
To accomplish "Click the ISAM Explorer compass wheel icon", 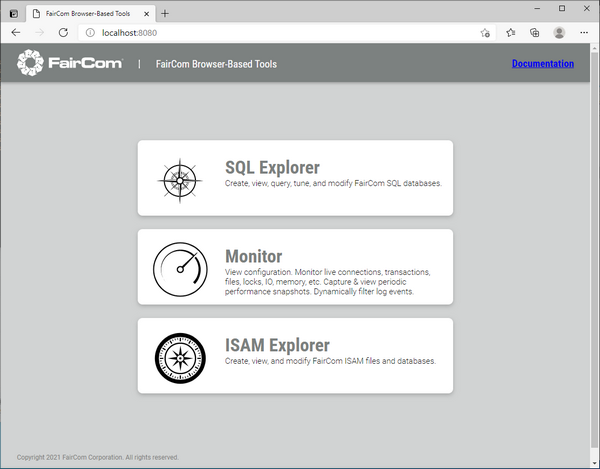I will pos(180,357).
